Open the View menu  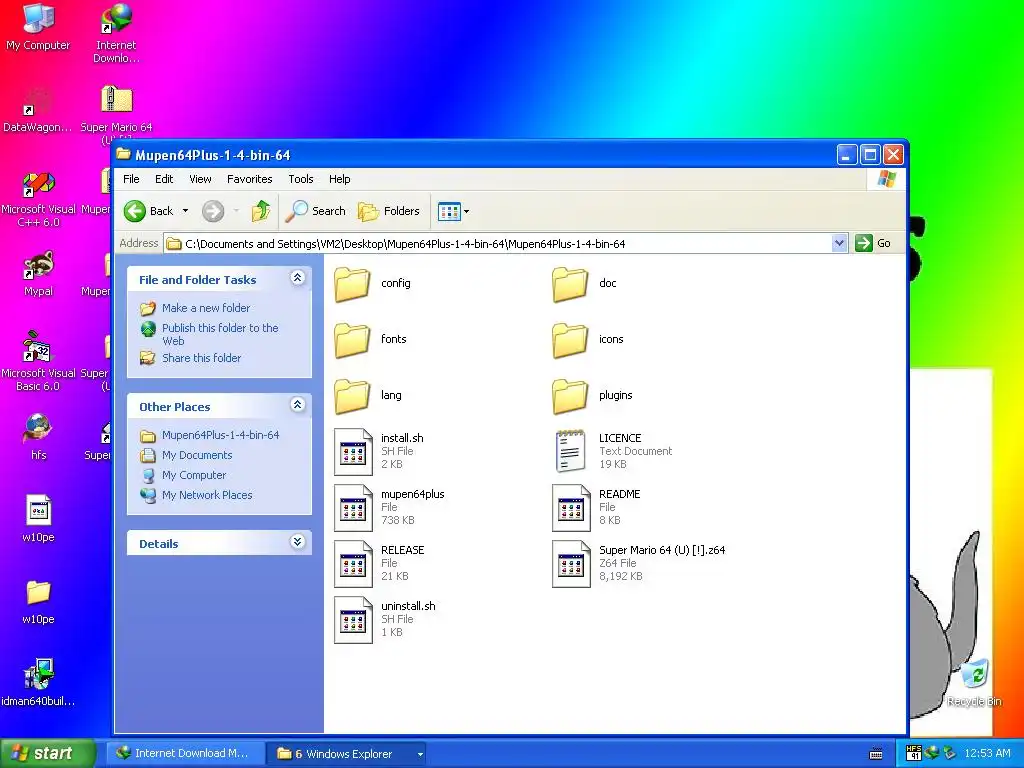point(200,179)
